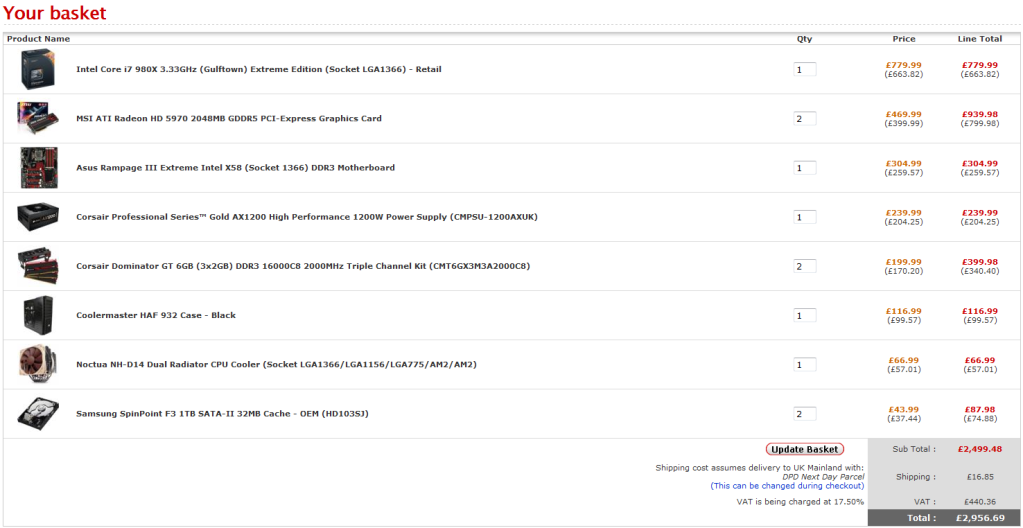Click the £2,499.48 sub total value
The image size is (1023, 528).
click(980, 449)
